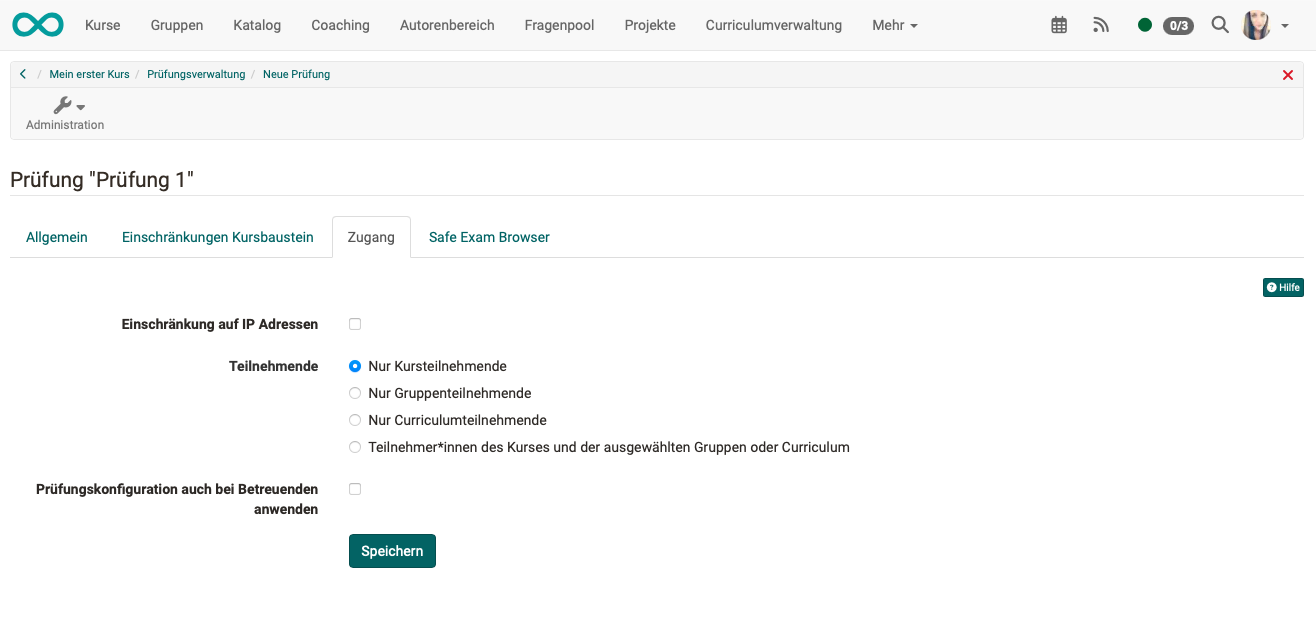Switch to the Safe Exam Browser tab
This screenshot has height=627, width=1316.
(x=488, y=236)
